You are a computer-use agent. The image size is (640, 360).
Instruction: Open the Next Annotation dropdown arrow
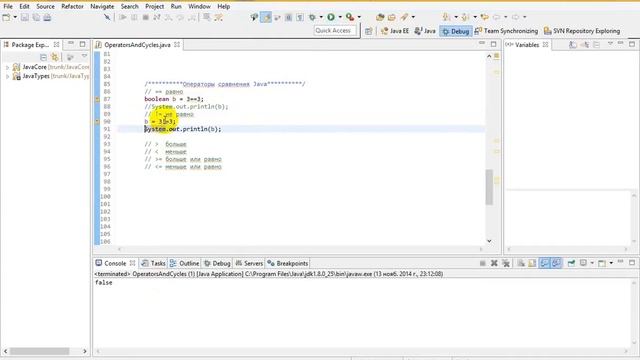(456, 17)
